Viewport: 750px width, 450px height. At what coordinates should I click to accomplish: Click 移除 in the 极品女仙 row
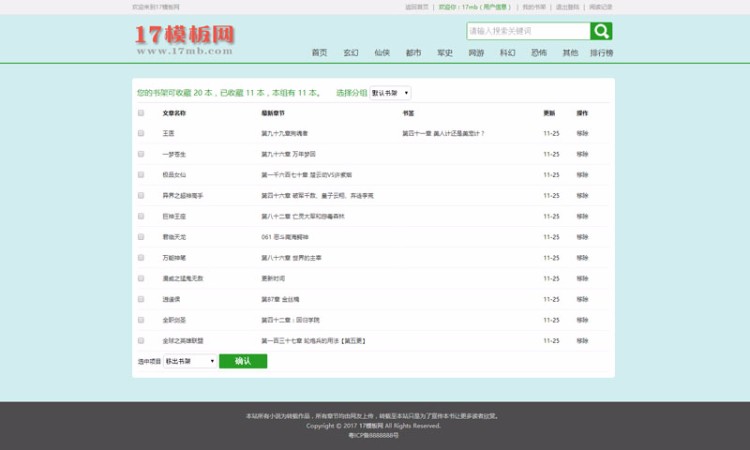pyautogui.click(x=582, y=175)
